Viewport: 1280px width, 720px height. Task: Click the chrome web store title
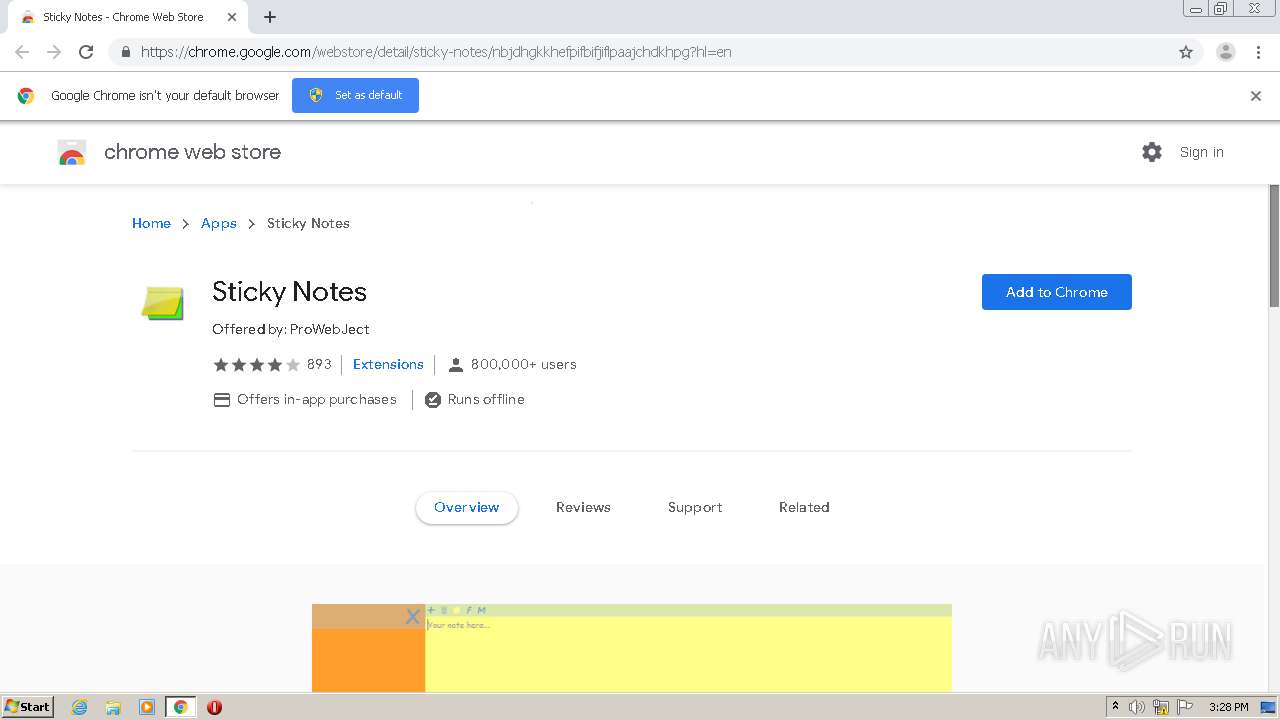coord(192,152)
